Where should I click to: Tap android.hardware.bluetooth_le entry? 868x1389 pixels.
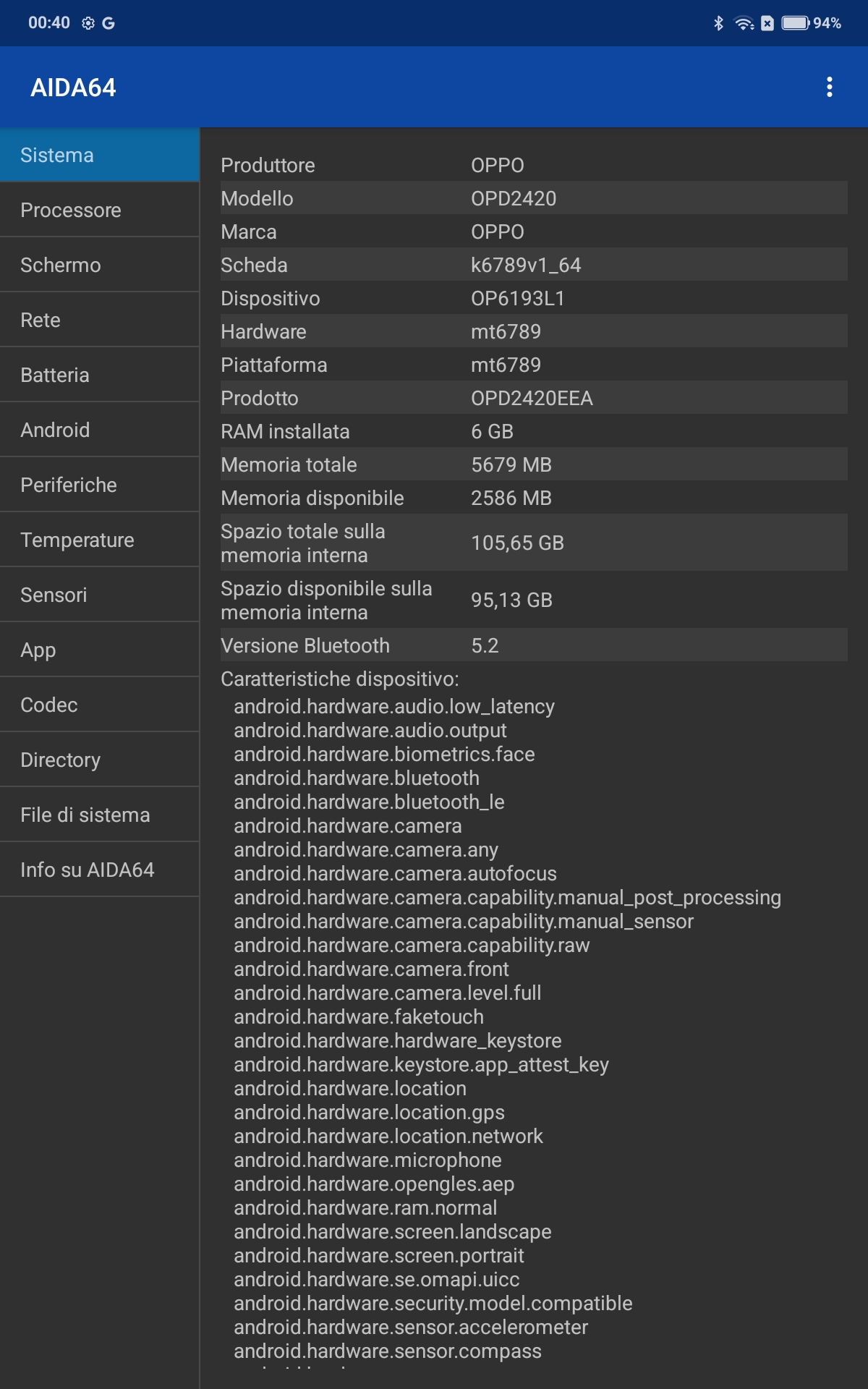tap(369, 802)
